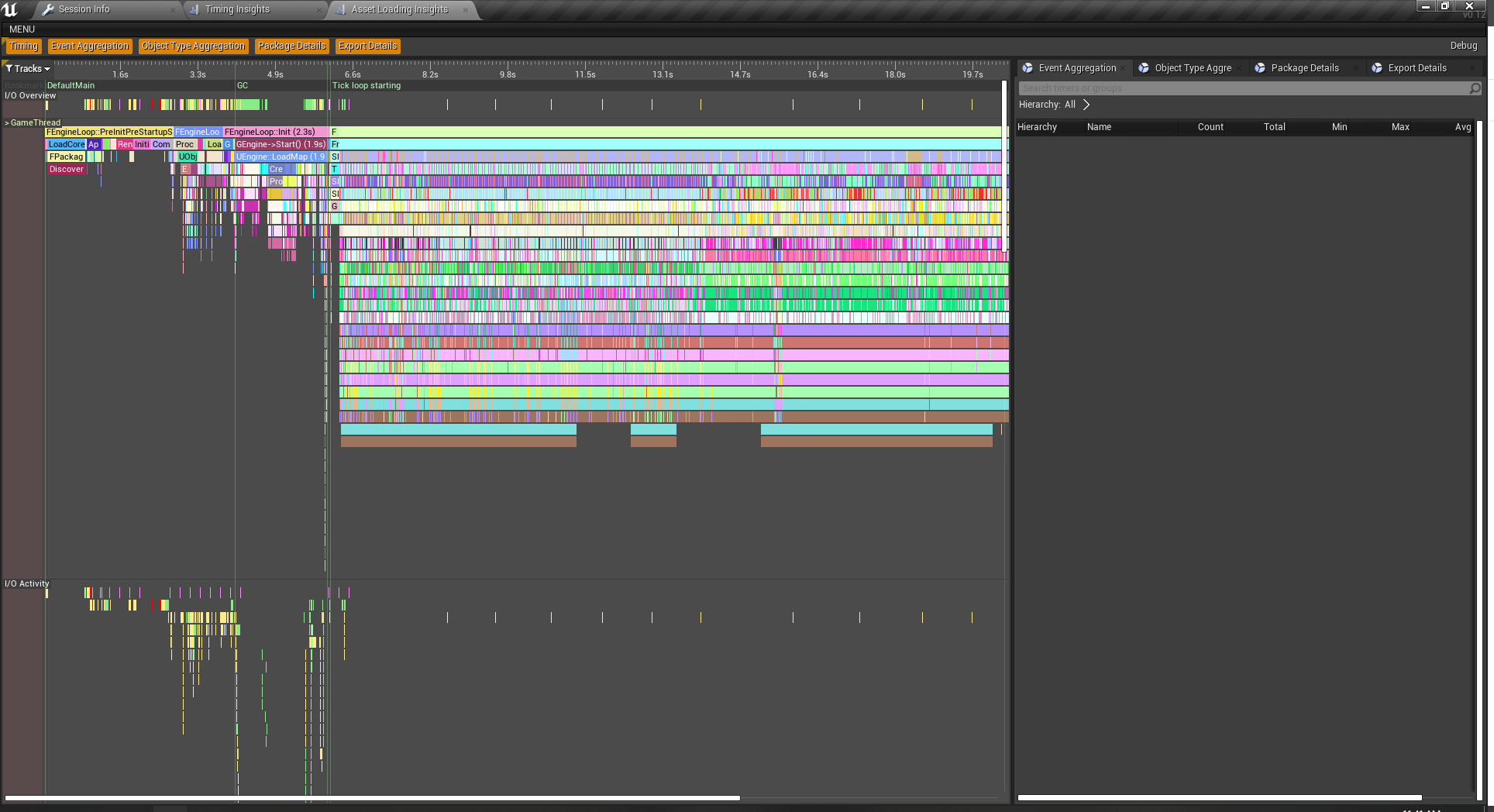Toggle the Object Type Aggregation view button
Image resolution: width=1494 pixels, height=812 pixels.
click(x=194, y=46)
